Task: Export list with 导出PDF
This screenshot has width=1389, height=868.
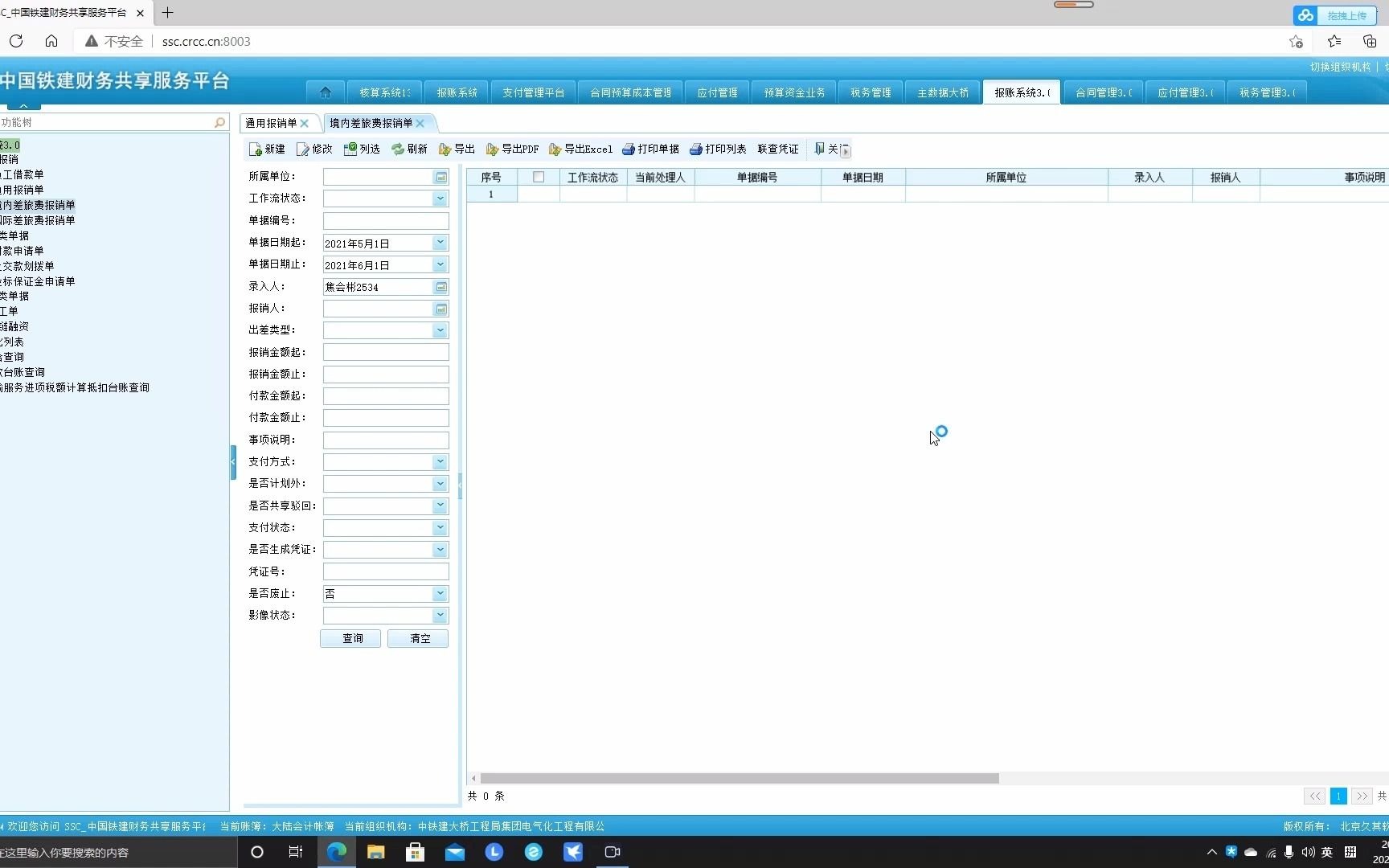Action: coord(513,149)
